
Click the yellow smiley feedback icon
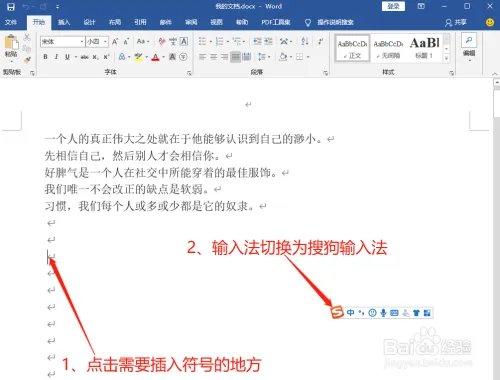tap(490, 22)
